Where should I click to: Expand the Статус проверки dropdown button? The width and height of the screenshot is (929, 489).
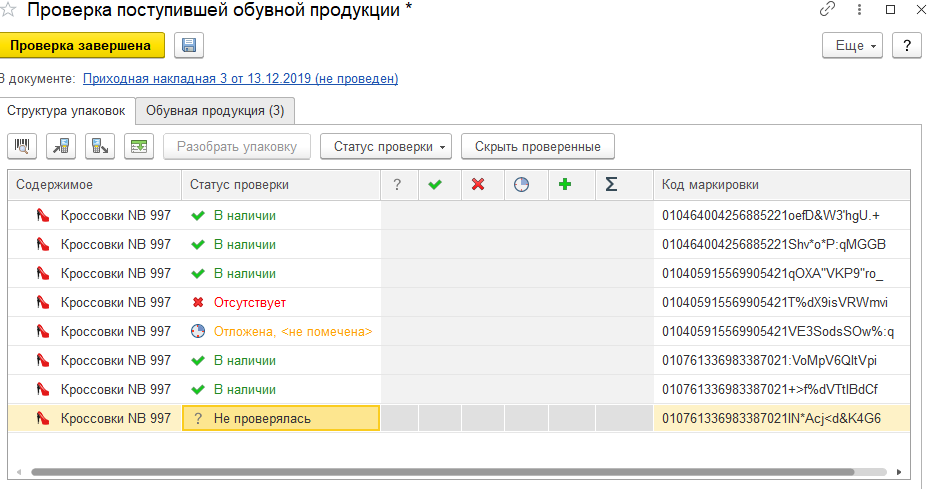(x=386, y=146)
